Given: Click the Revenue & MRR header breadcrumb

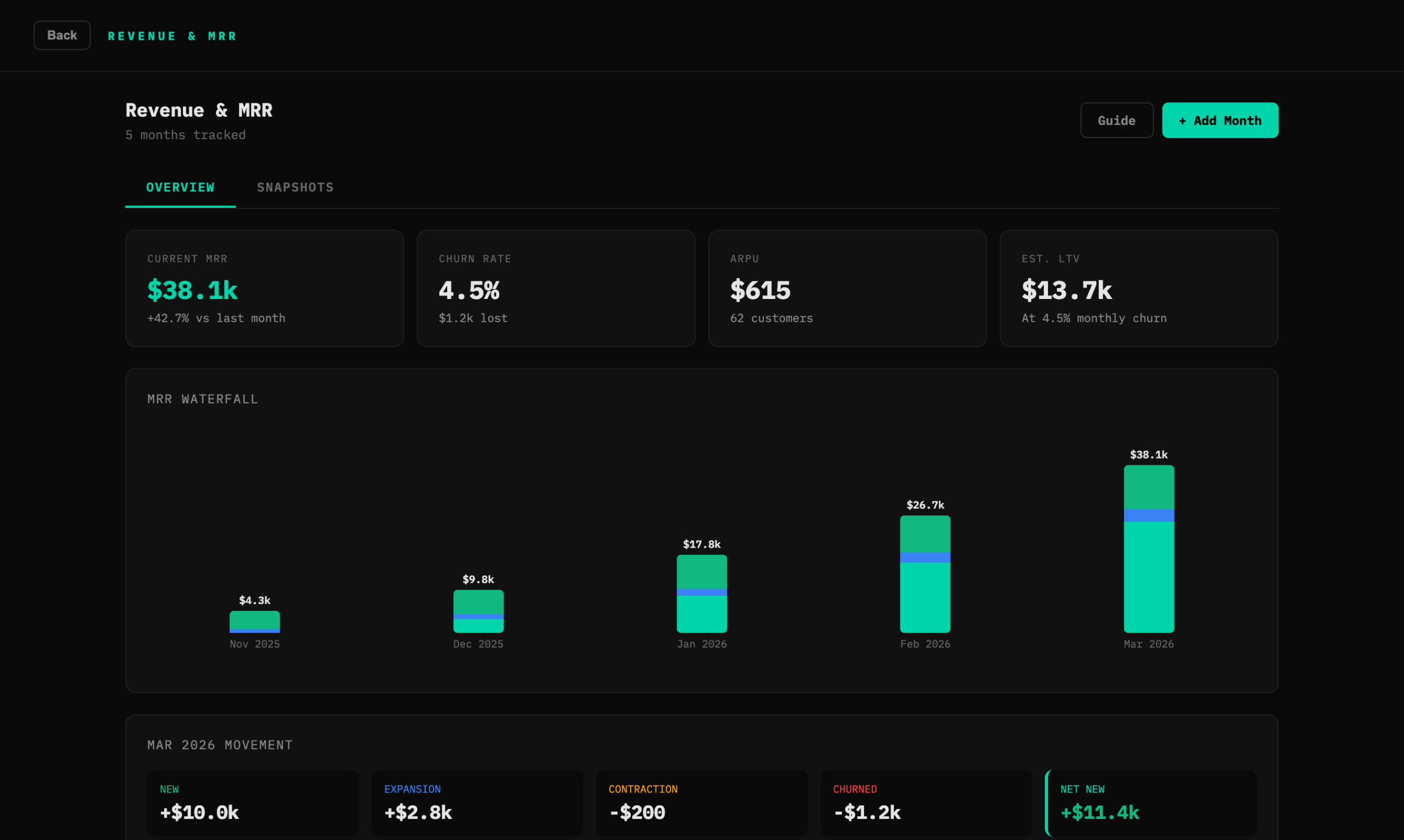Looking at the screenshot, I should pyautogui.click(x=172, y=36).
